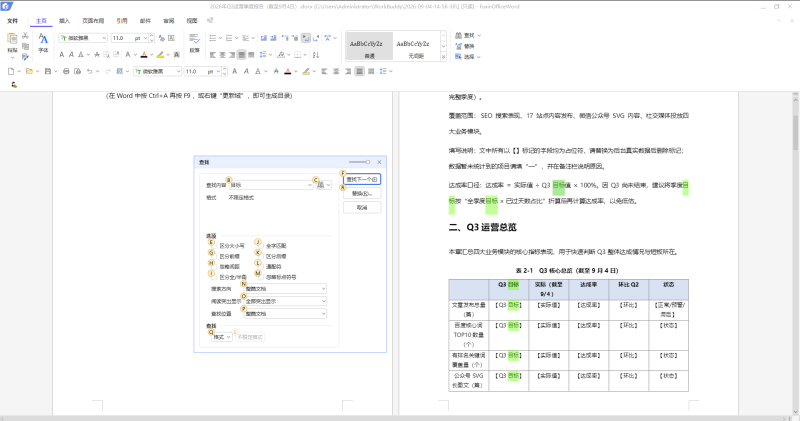Click the ribbon yellow highlight color swatch
This screenshot has height=421, width=800.
(160, 55)
